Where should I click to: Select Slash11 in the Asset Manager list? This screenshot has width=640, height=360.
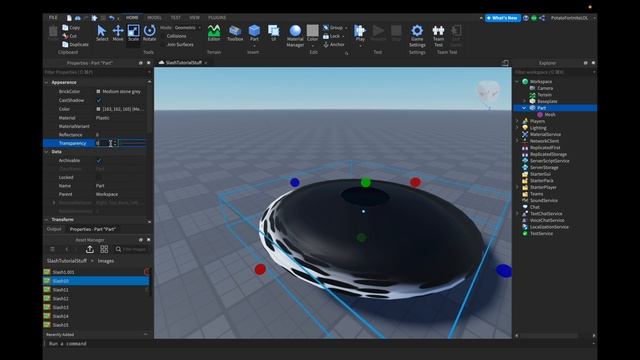point(60,290)
